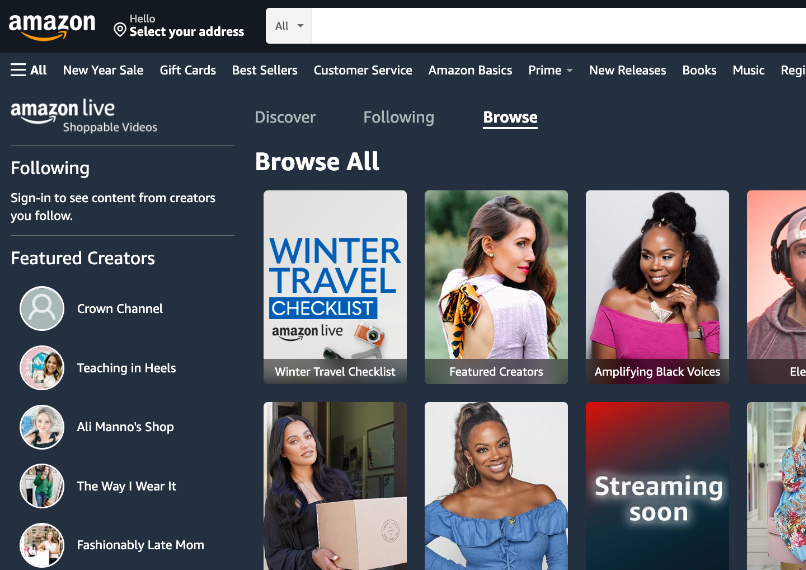The height and width of the screenshot is (570, 806).
Task: Click Fashionably Late Mom avatar
Action: [x=42, y=545]
